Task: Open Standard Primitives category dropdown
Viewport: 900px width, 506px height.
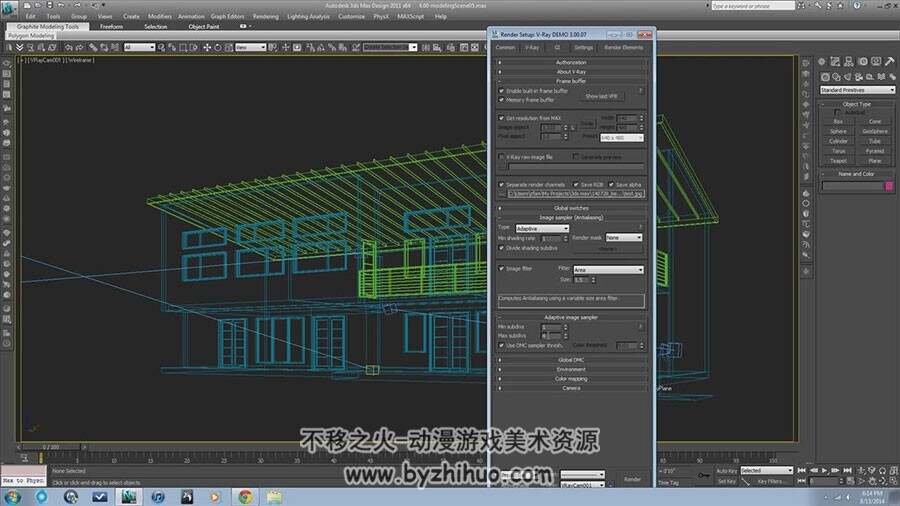Action: click(x=857, y=90)
